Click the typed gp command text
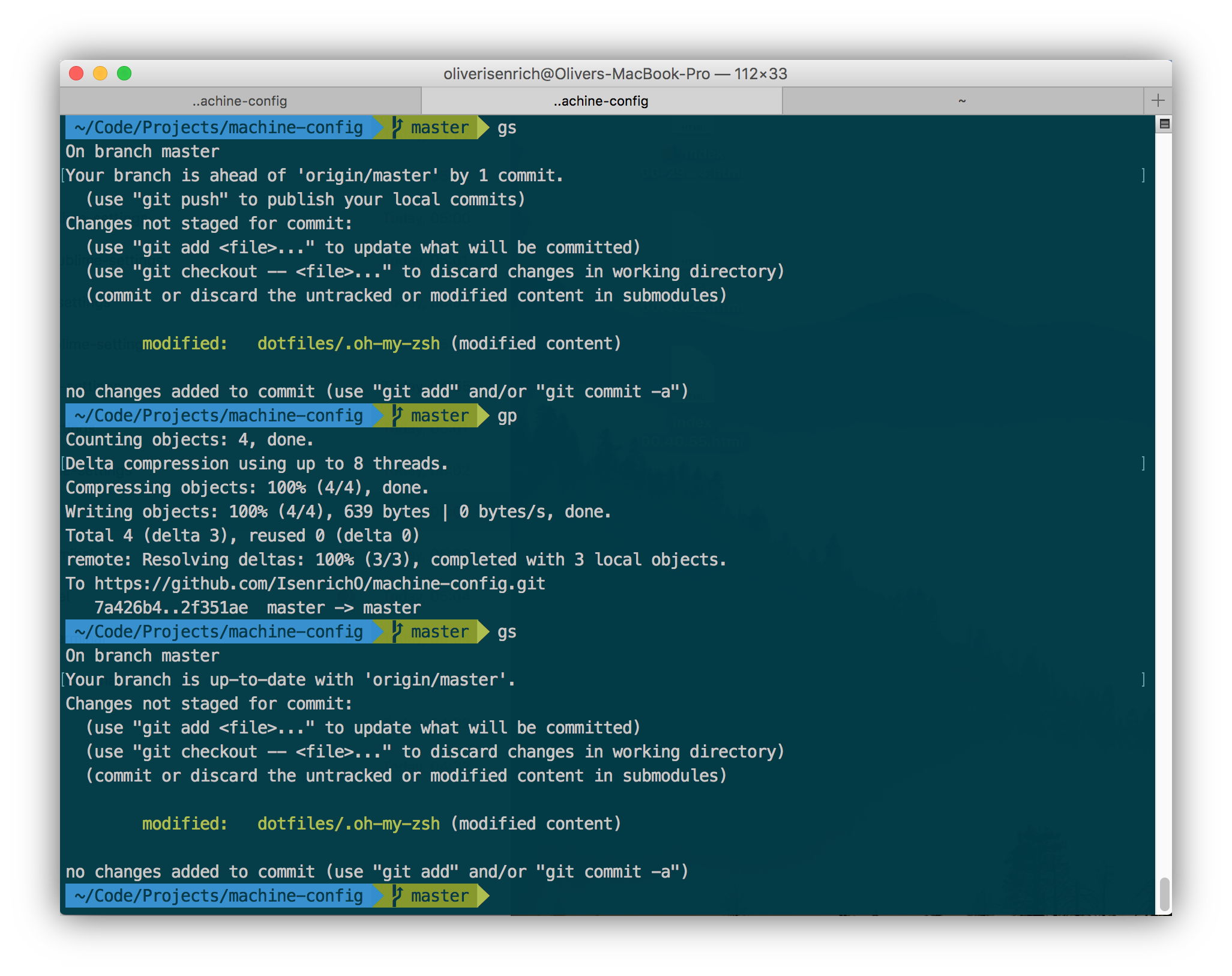Image resolution: width=1232 pixels, height=976 pixels. pyautogui.click(x=507, y=416)
